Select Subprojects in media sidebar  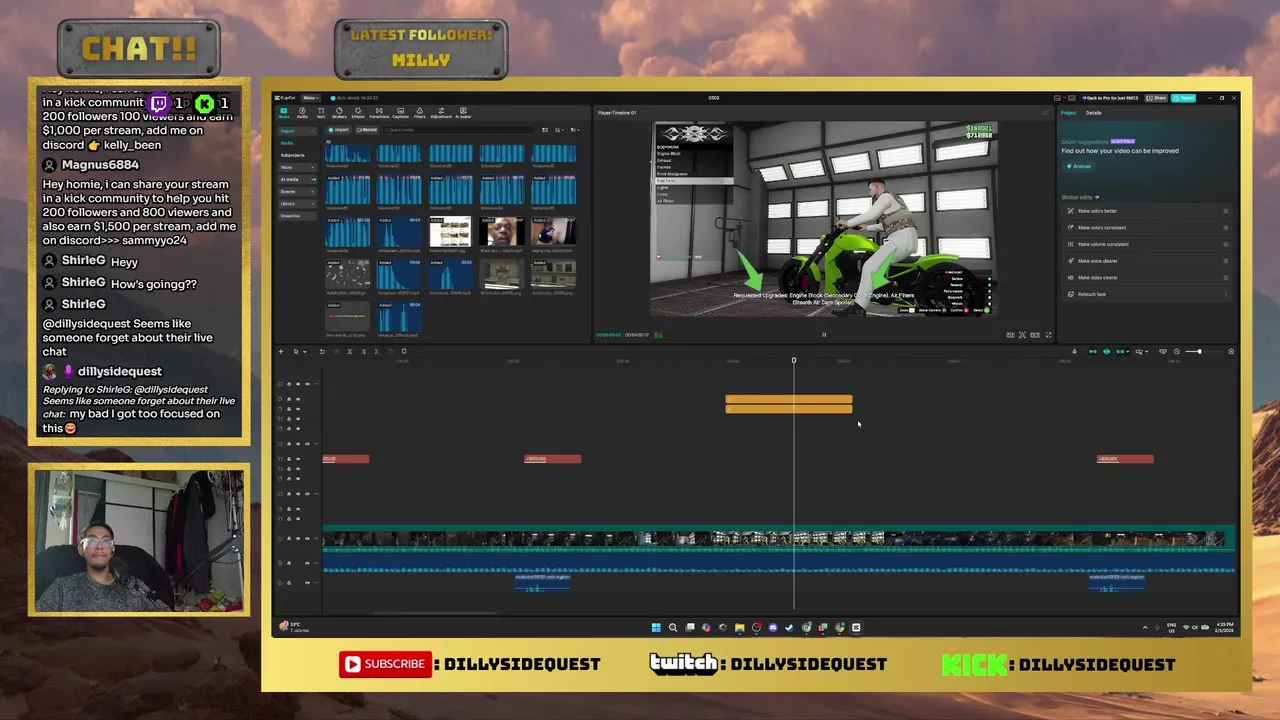pos(293,155)
